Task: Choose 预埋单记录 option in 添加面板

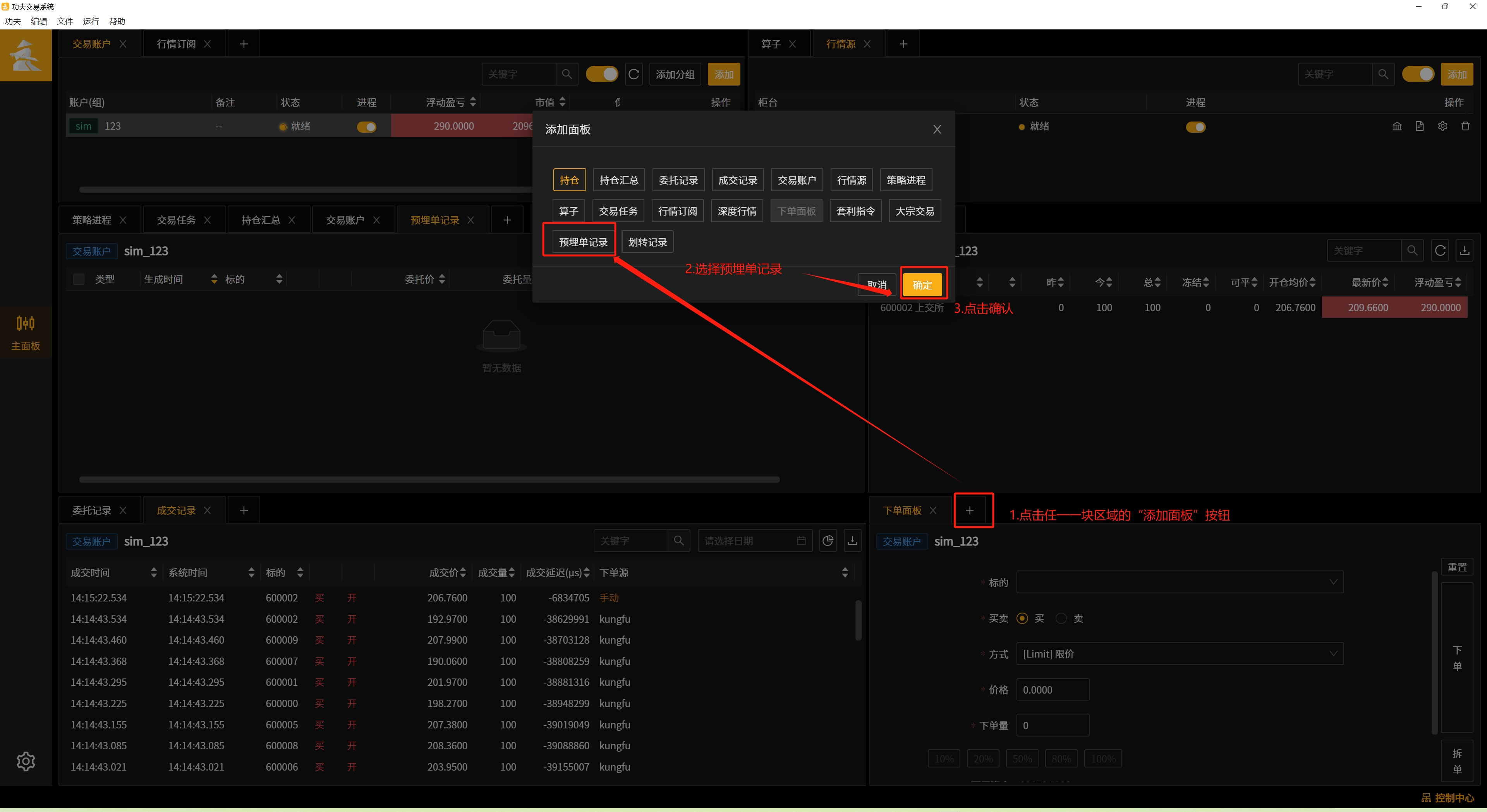Action: click(x=583, y=242)
